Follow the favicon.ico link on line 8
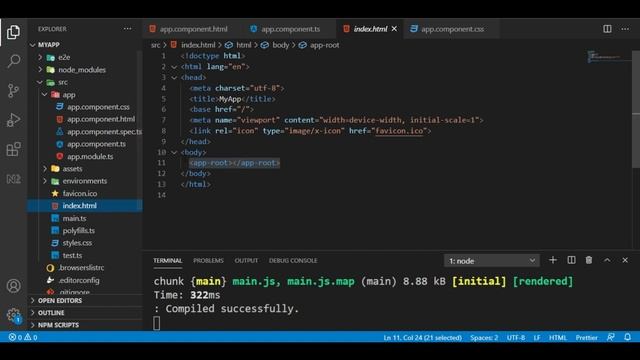This screenshot has height=360, width=640. pyautogui.click(x=399, y=131)
